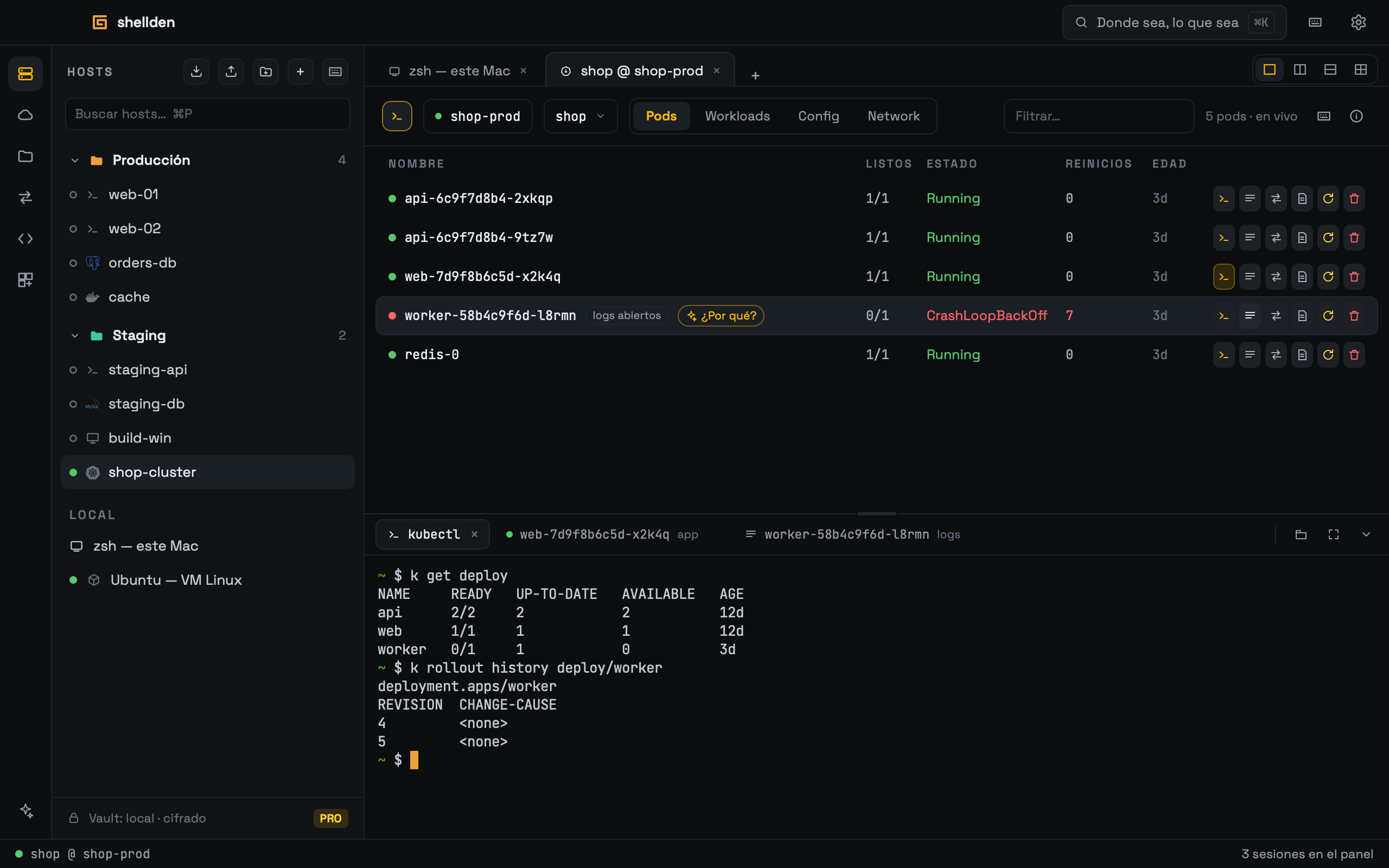Close the kubectl panel tab

click(475, 534)
